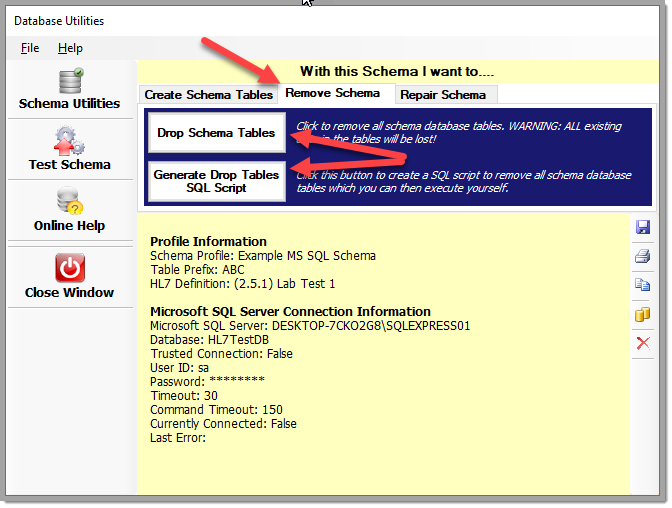Switch to the Create Schema Tables tab

(x=208, y=95)
